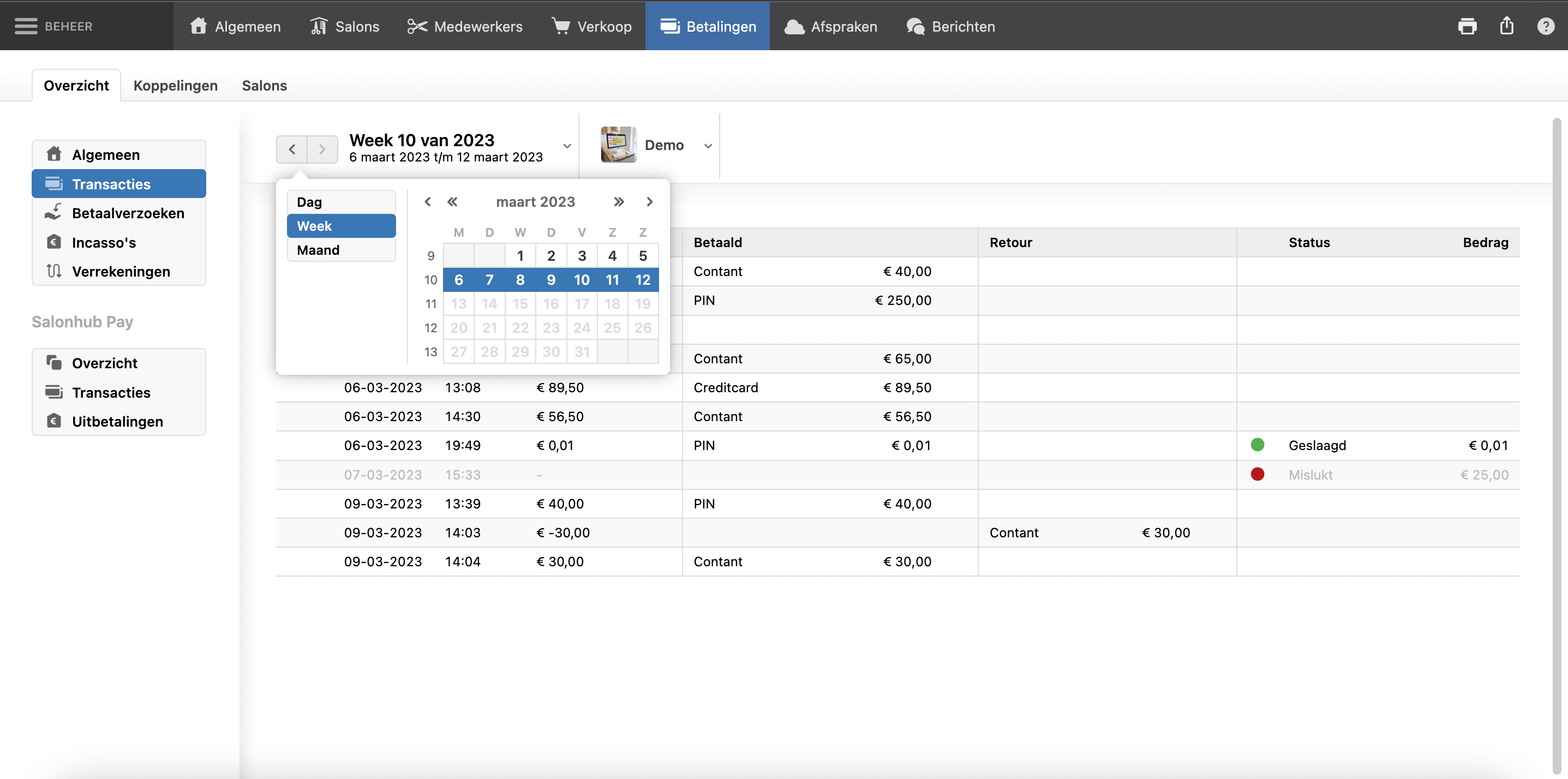Jump to previous year double-arrow in calendar
Screen dimensions: 1568x779
point(452,202)
